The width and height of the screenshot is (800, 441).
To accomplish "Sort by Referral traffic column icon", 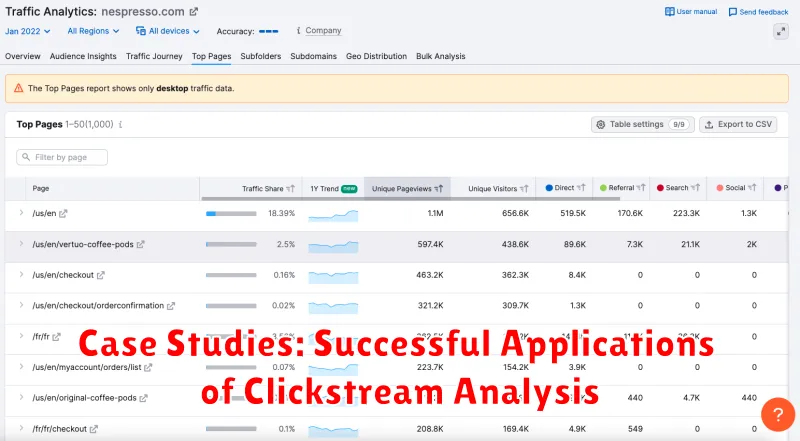I will (x=641, y=188).
